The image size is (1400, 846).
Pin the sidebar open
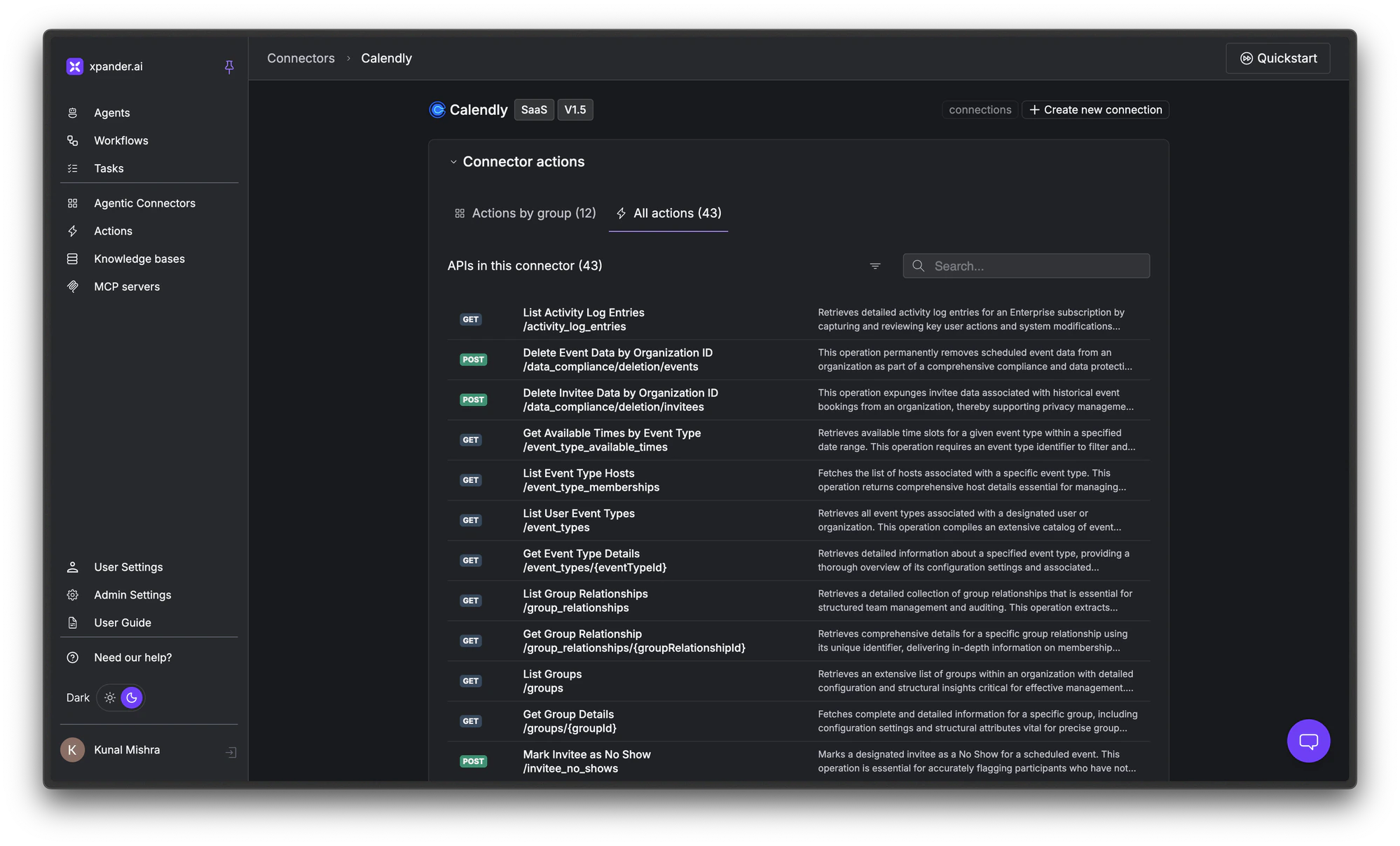(x=229, y=66)
